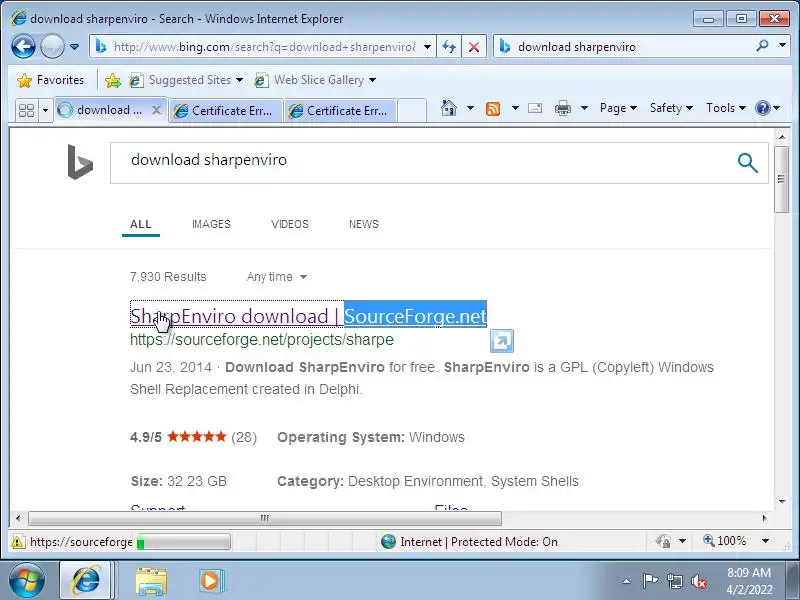Expand the address bar autocomplete dropdown
Image resolution: width=800 pixels, height=600 pixels.
pyautogui.click(x=428, y=47)
